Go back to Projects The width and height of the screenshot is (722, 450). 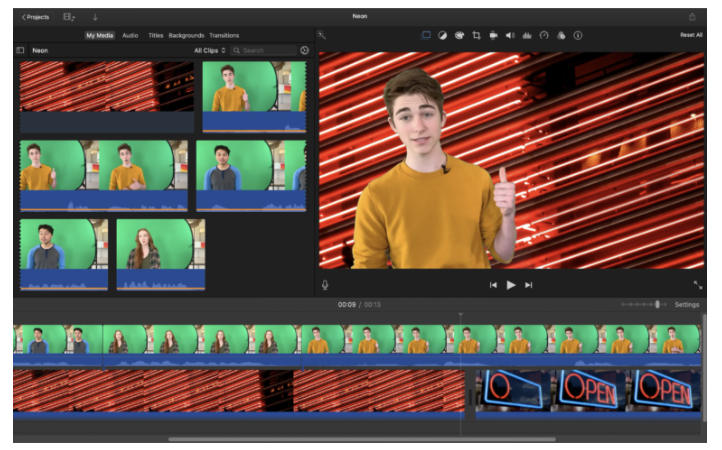(x=35, y=17)
